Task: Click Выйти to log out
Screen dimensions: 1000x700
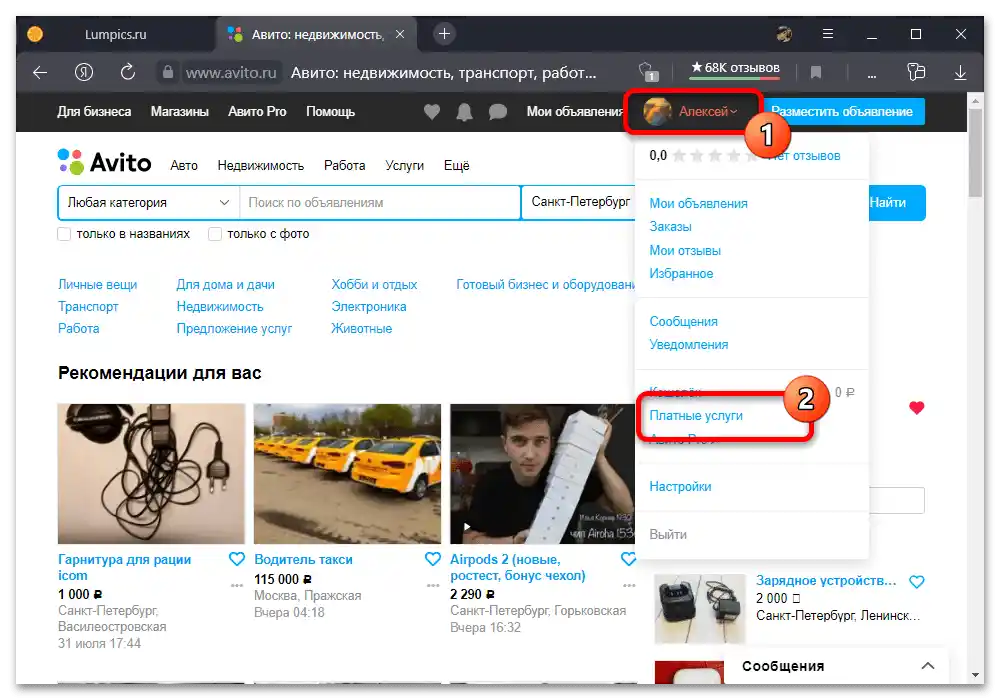Action: [668, 534]
